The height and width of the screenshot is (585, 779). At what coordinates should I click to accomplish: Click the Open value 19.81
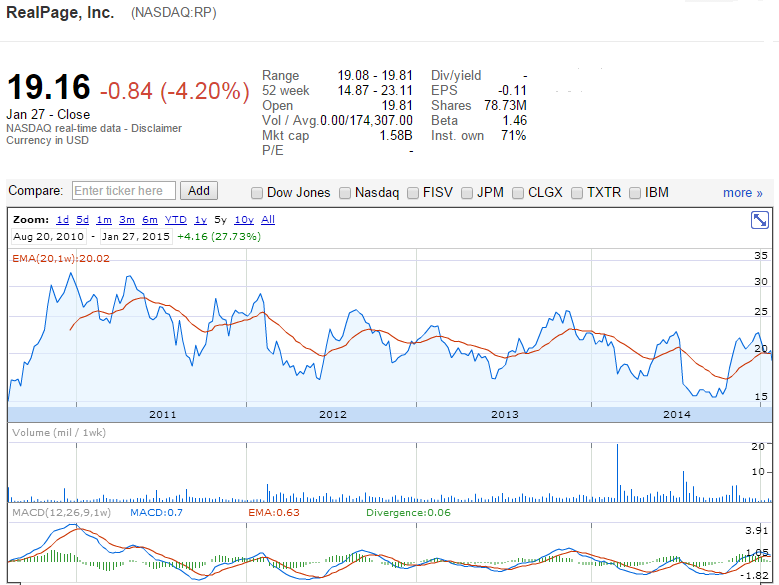[397, 105]
